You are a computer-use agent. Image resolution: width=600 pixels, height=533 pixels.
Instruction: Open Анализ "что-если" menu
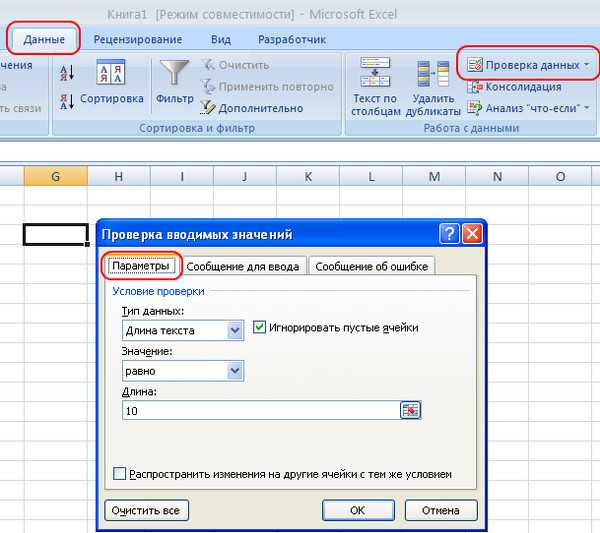[528, 108]
